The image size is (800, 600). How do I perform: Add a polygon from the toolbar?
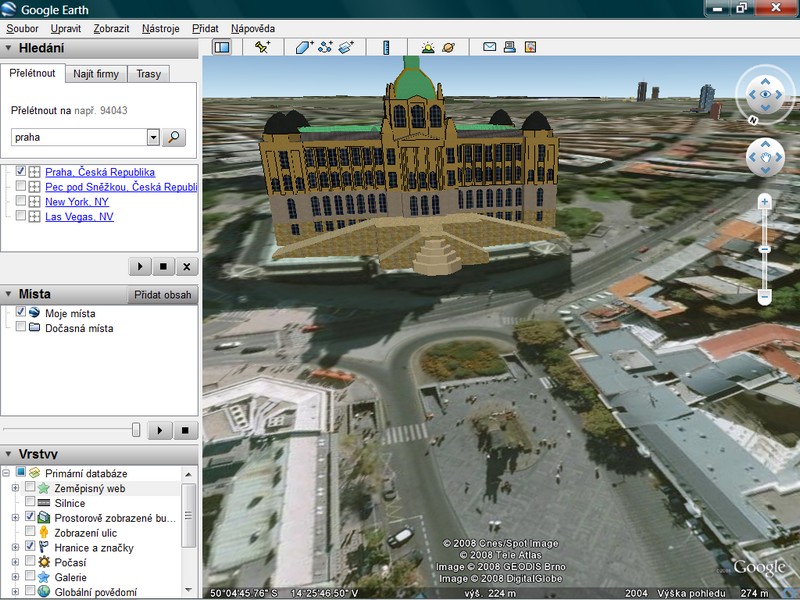pos(304,47)
